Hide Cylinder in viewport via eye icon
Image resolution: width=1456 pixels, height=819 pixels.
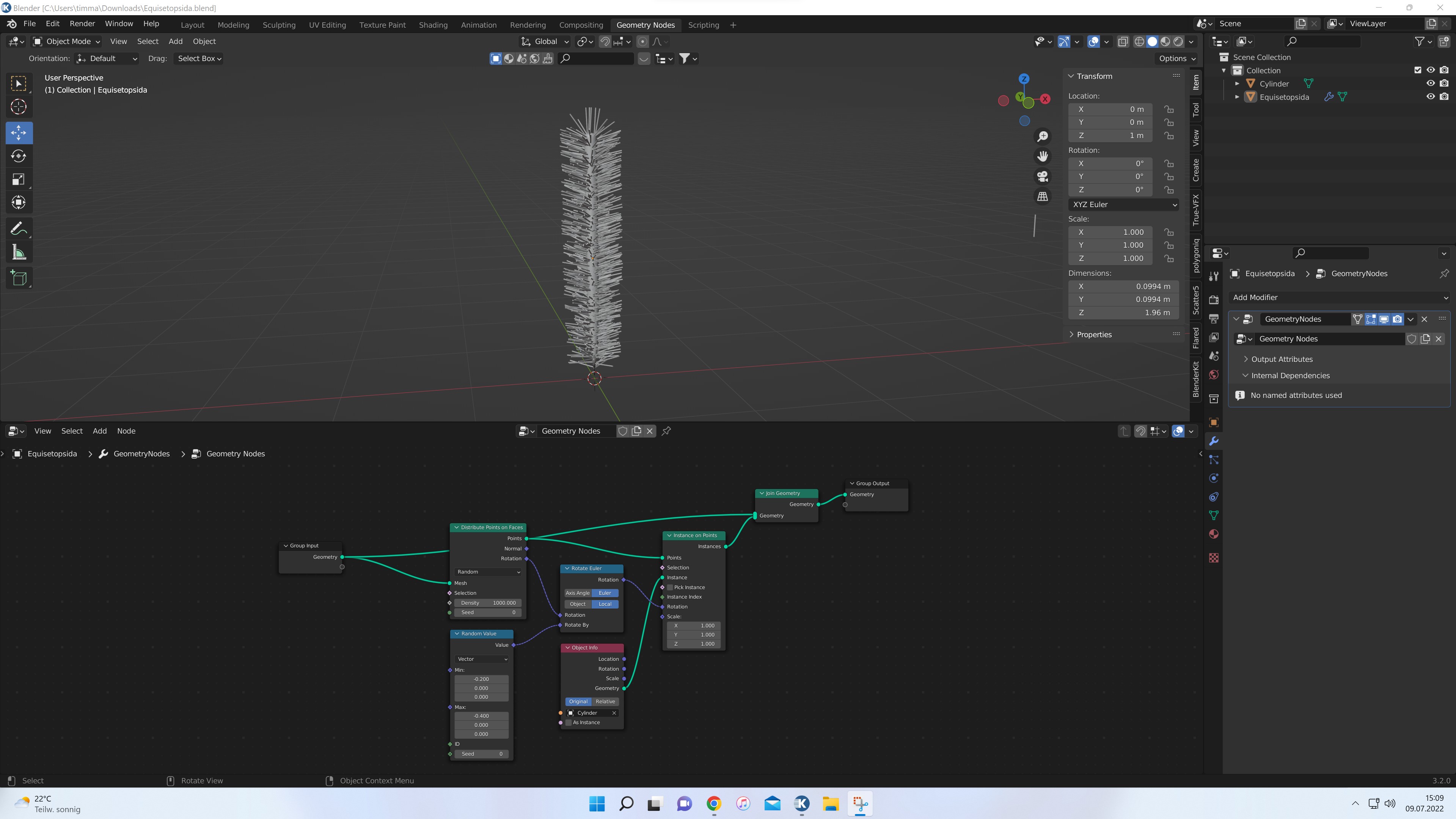(x=1431, y=84)
